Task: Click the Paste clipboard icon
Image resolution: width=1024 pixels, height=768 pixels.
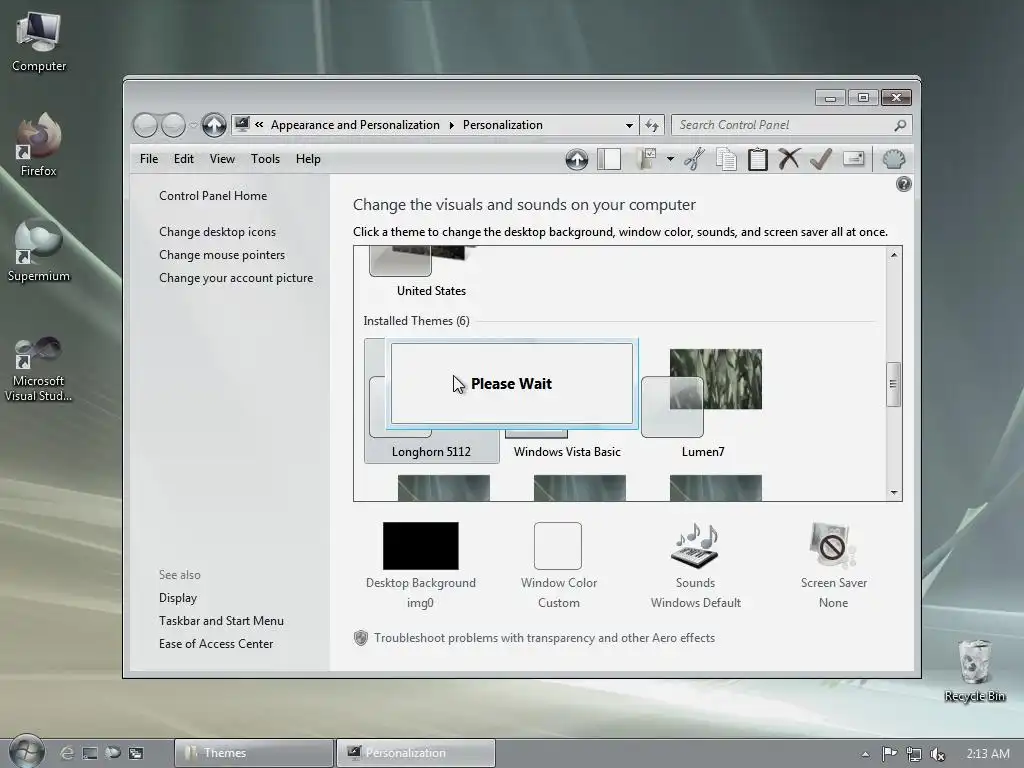Action: tap(758, 159)
